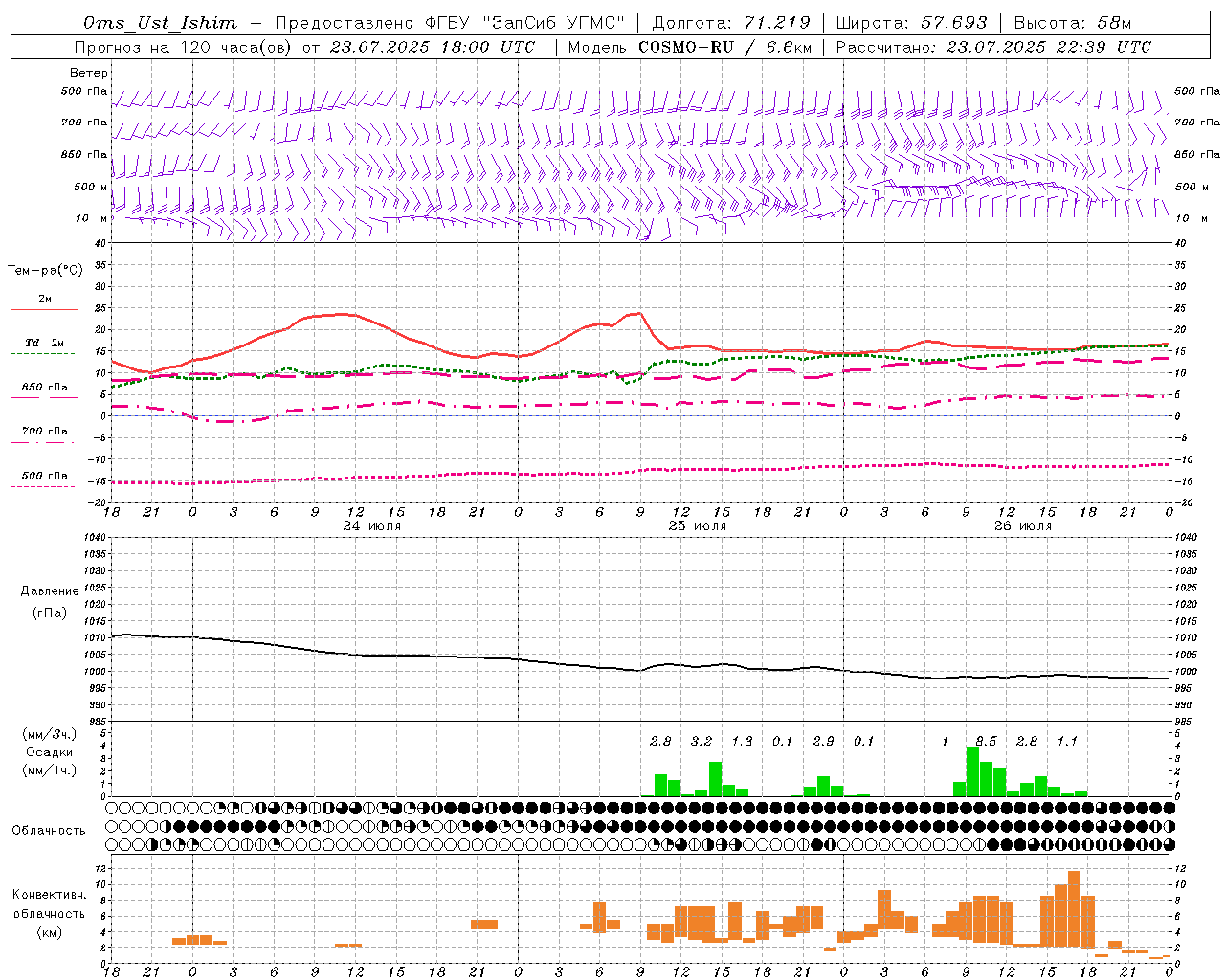
Task: Click the Облачность row label
Action: coord(49,830)
